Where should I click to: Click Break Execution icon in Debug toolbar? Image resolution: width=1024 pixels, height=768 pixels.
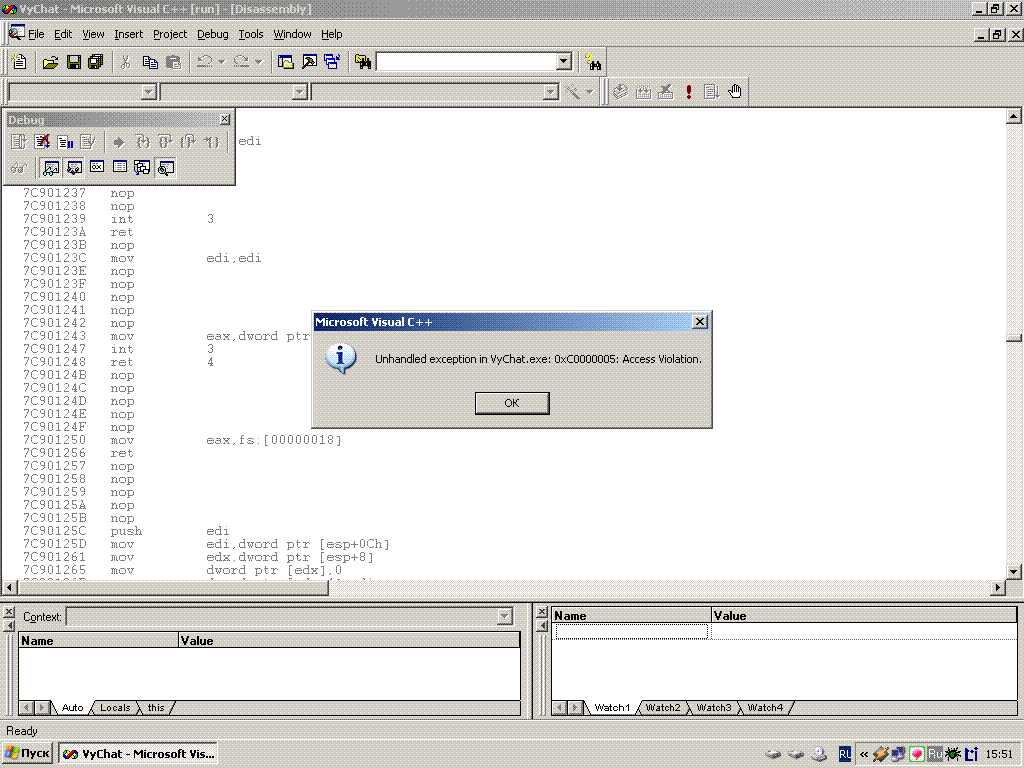(65, 142)
